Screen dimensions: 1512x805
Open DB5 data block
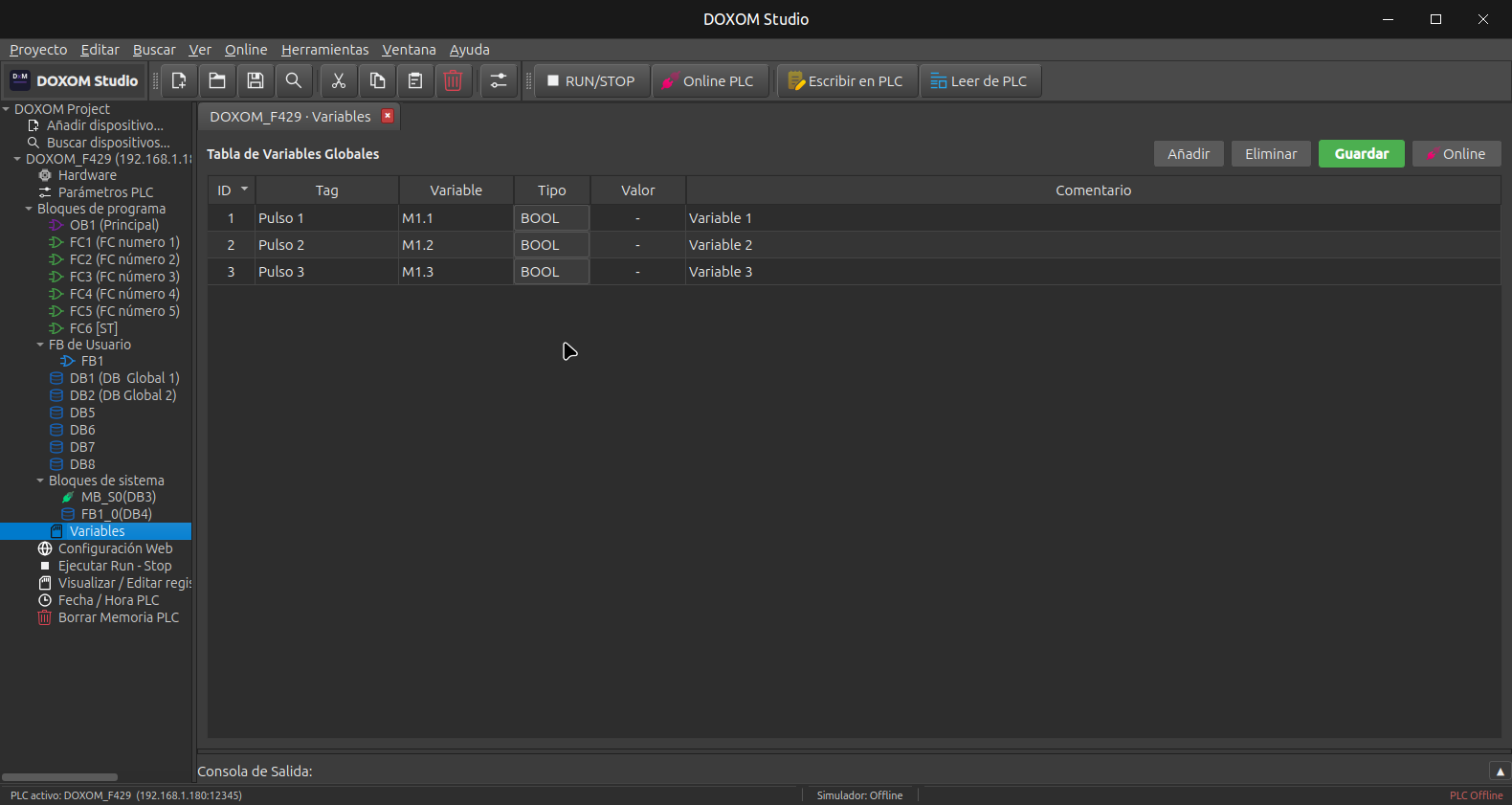pyautogui.click(x=82, y=413)
